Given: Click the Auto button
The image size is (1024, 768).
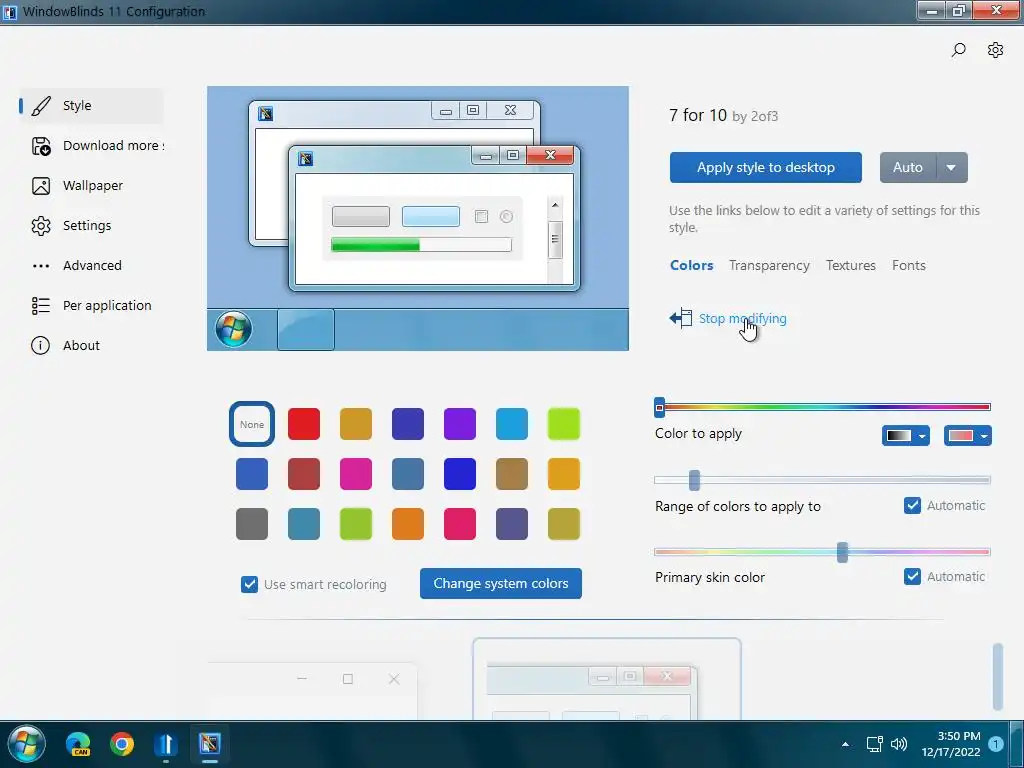Looking at the screenshot, I should (x=908, y=168).
